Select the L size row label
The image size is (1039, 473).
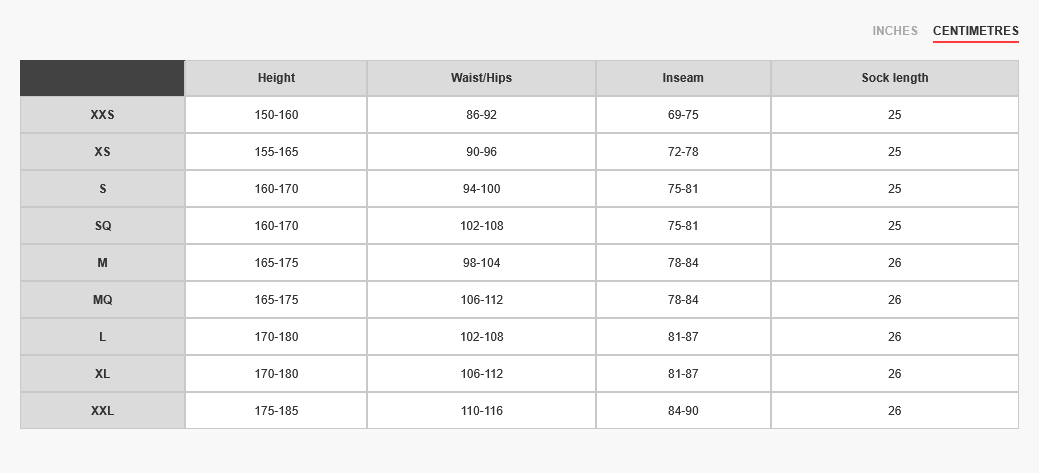point(102,337)
